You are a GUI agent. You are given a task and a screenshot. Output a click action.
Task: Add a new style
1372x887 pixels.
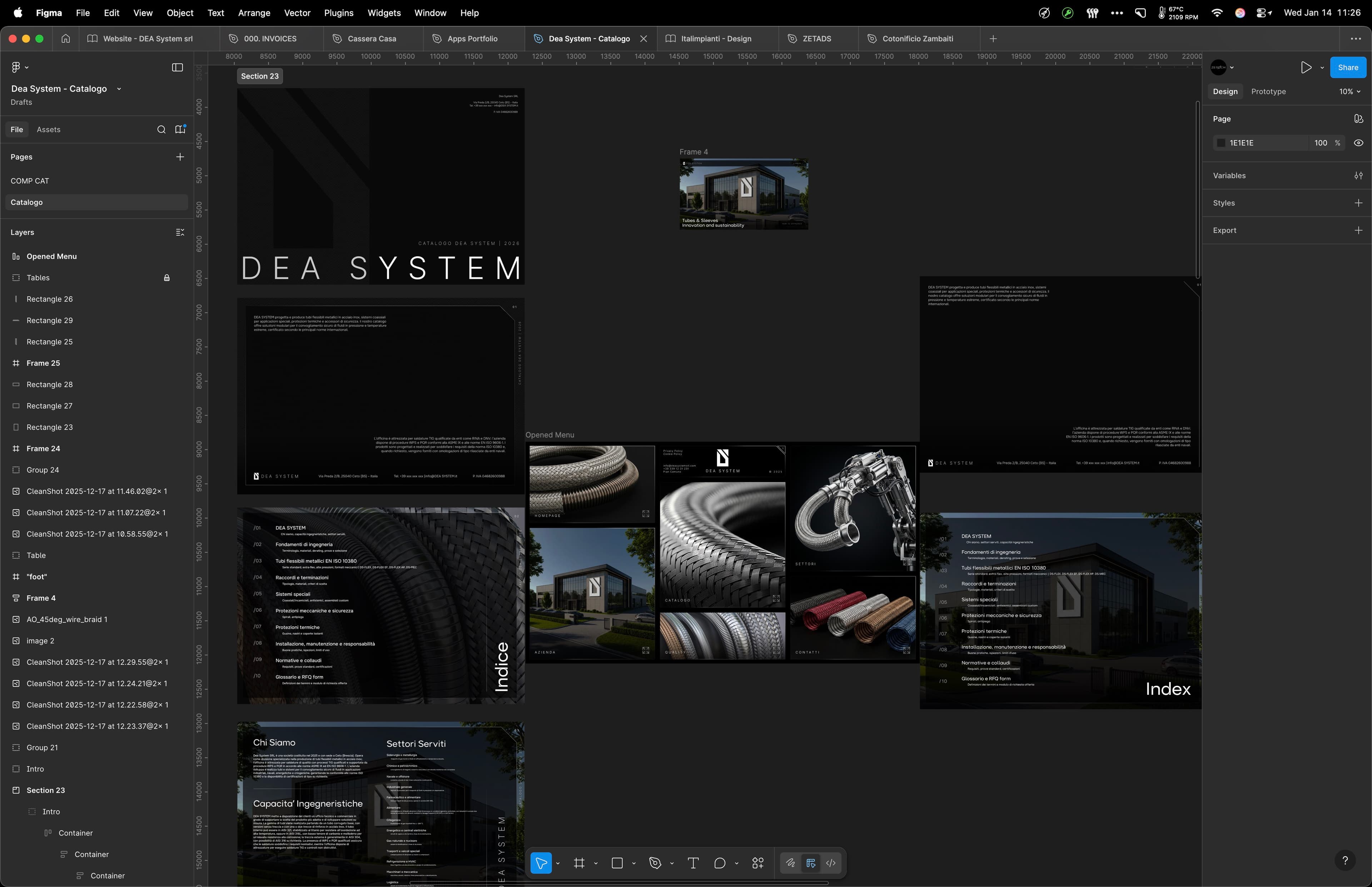click(x=1359, y=203)
